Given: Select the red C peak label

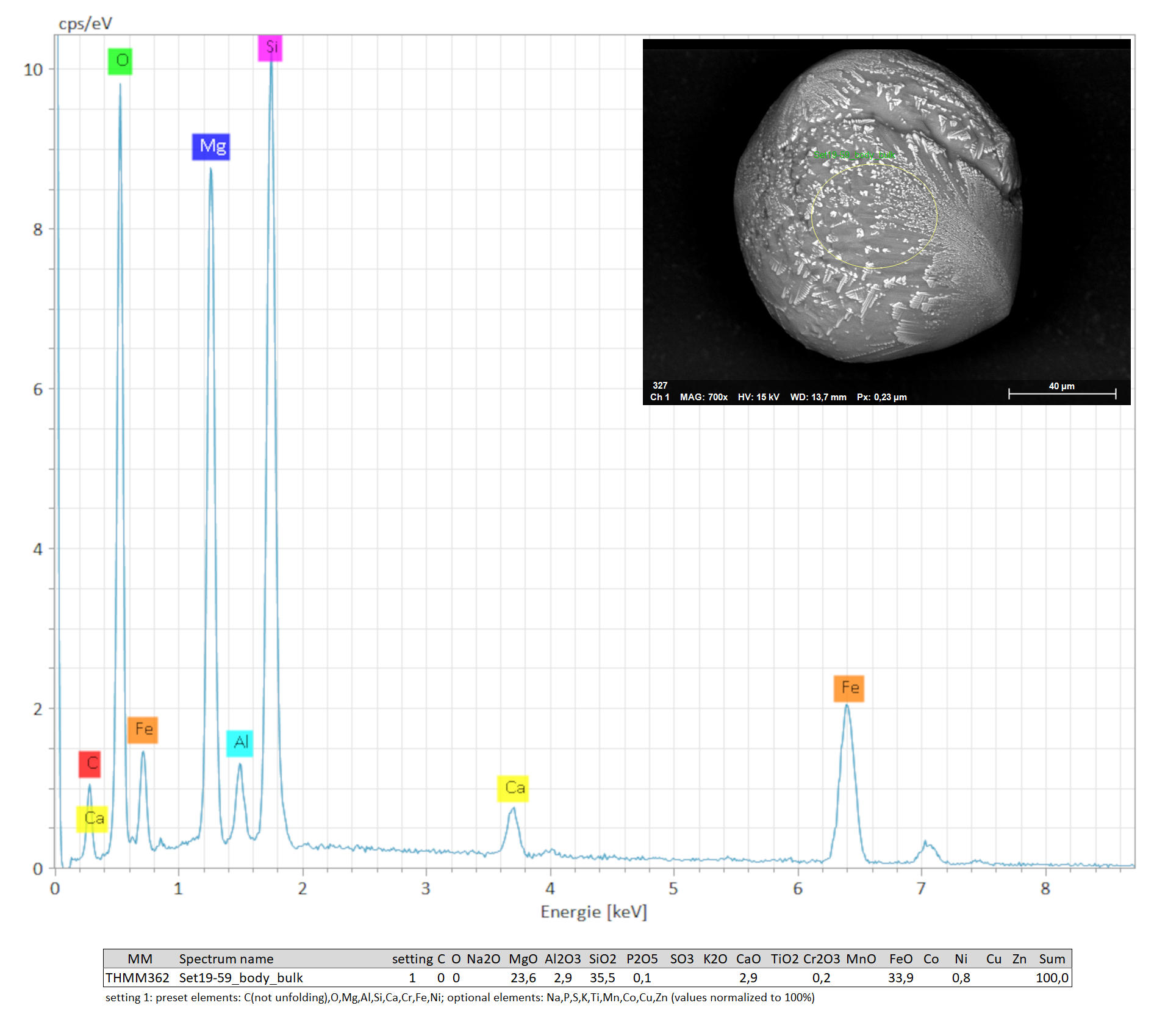Looking at the screenshot, I should coord(90,764).
